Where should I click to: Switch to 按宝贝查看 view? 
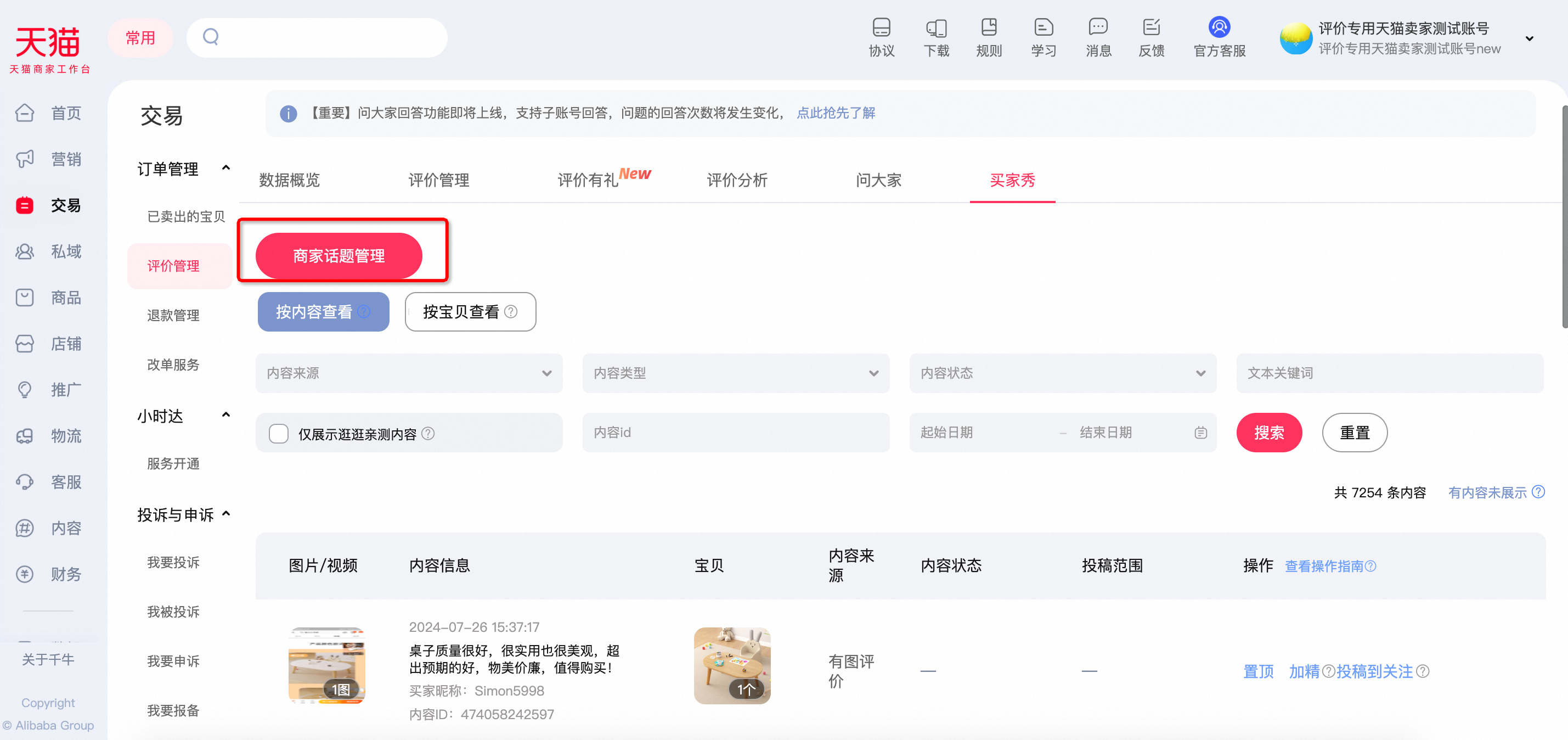[x=470, y=312]
